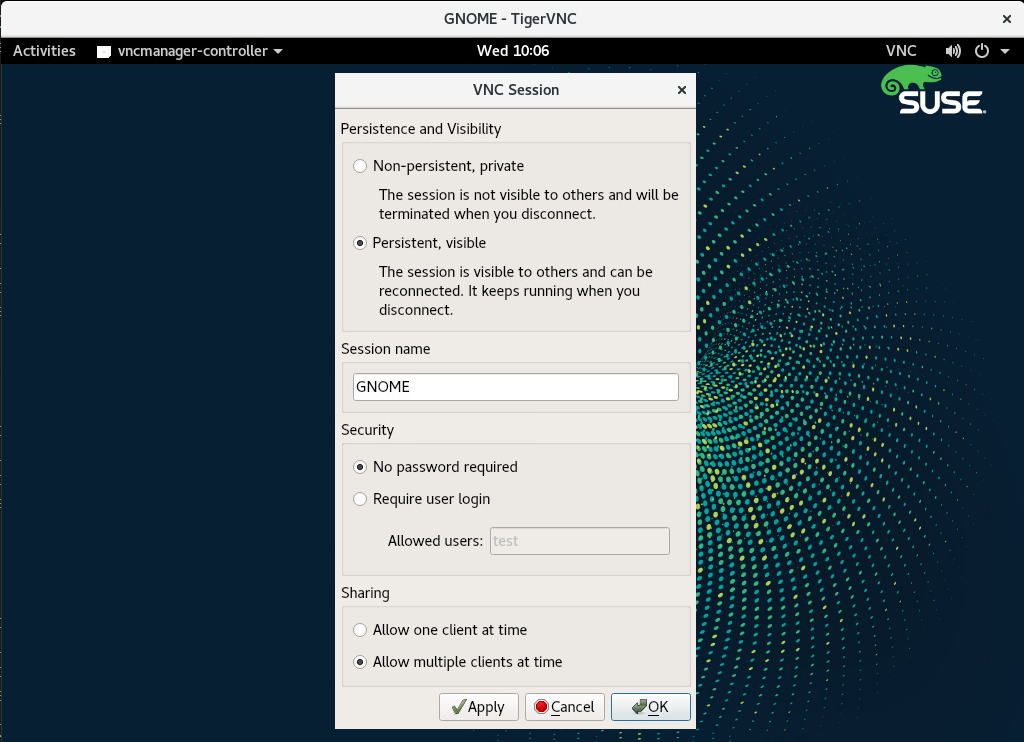Select Non-persistent, private option
Image resolution: width=1024 pixels, height=742 pixels.
(360, 166)
